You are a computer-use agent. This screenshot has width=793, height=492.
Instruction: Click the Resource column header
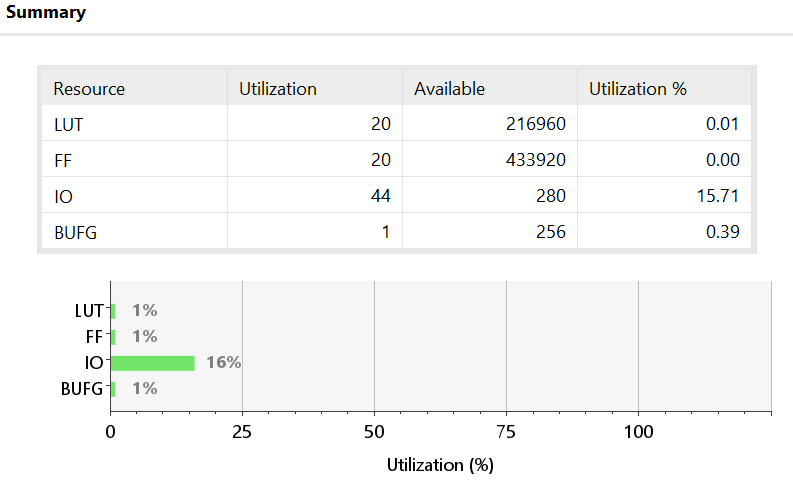point(89,88)
